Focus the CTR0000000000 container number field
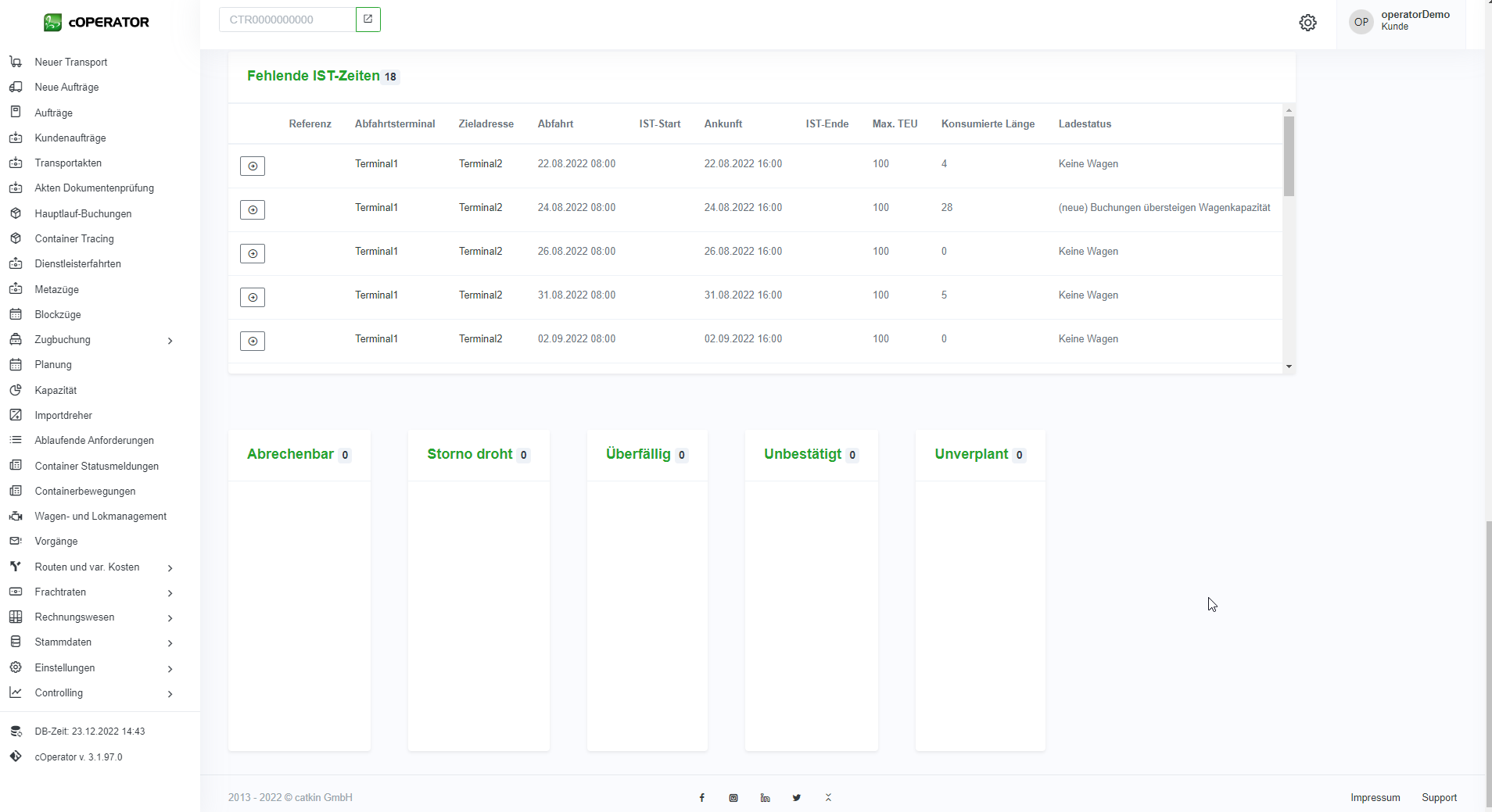Viewport: 1492px width, 812px height. [288, 20]
